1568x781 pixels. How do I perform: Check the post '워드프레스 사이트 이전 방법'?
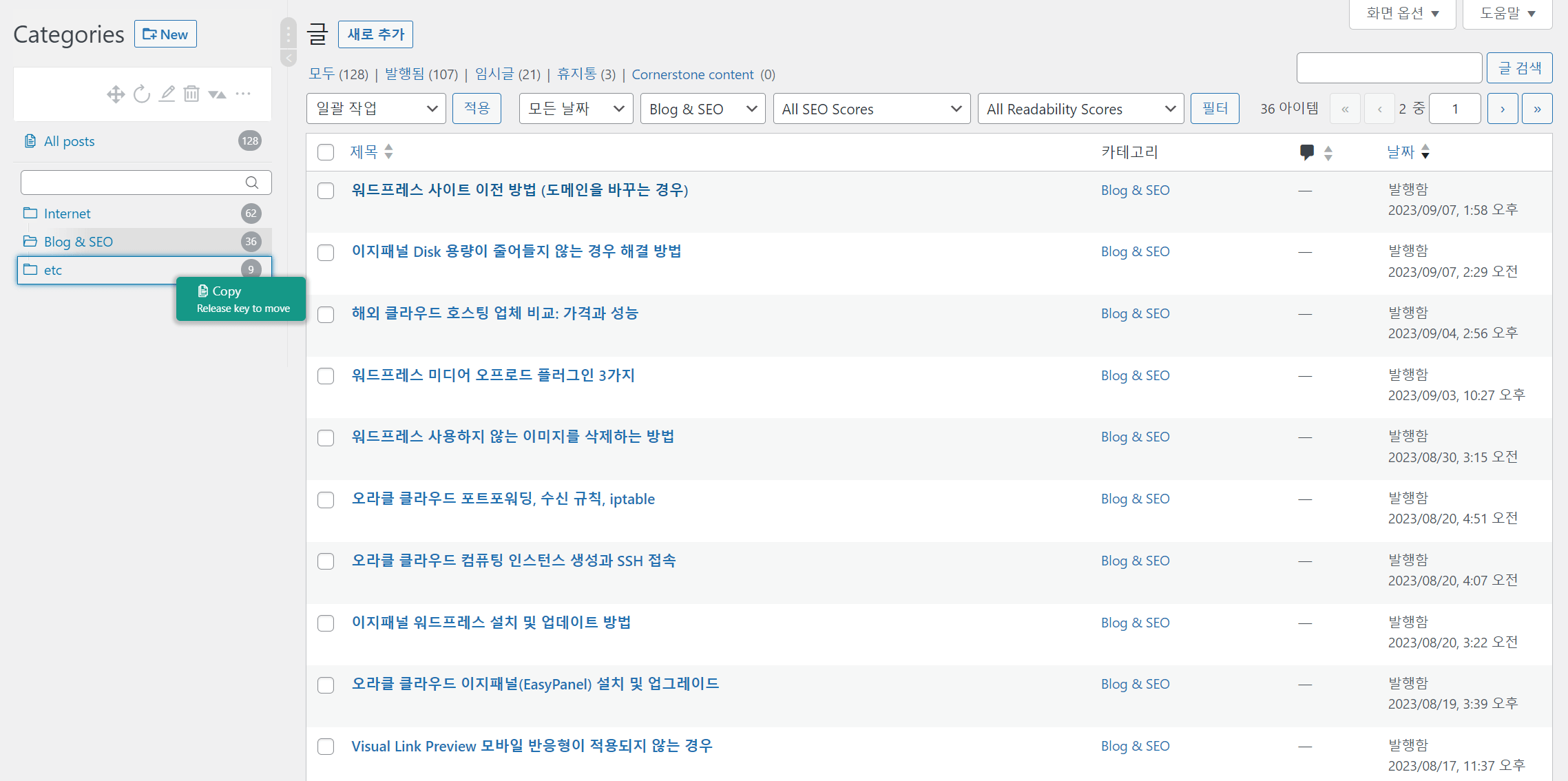pos(326,191)
